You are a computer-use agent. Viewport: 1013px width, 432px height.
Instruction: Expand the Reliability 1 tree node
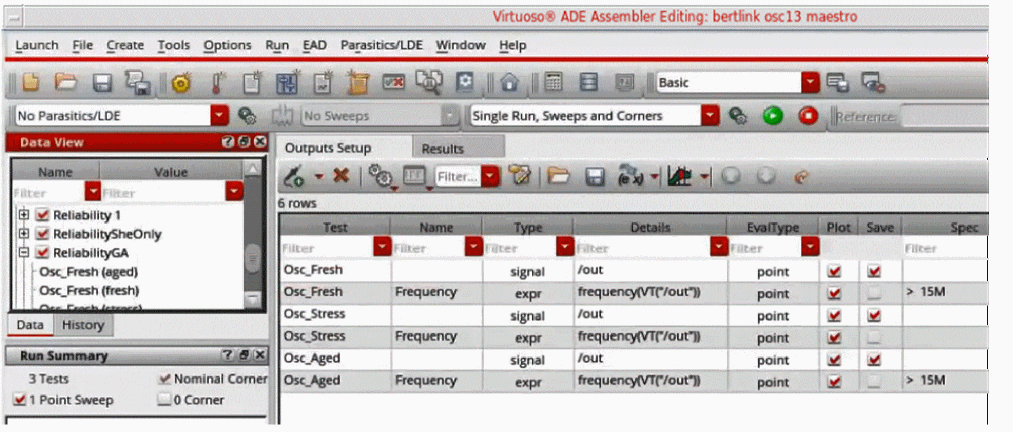click(24, 215)
